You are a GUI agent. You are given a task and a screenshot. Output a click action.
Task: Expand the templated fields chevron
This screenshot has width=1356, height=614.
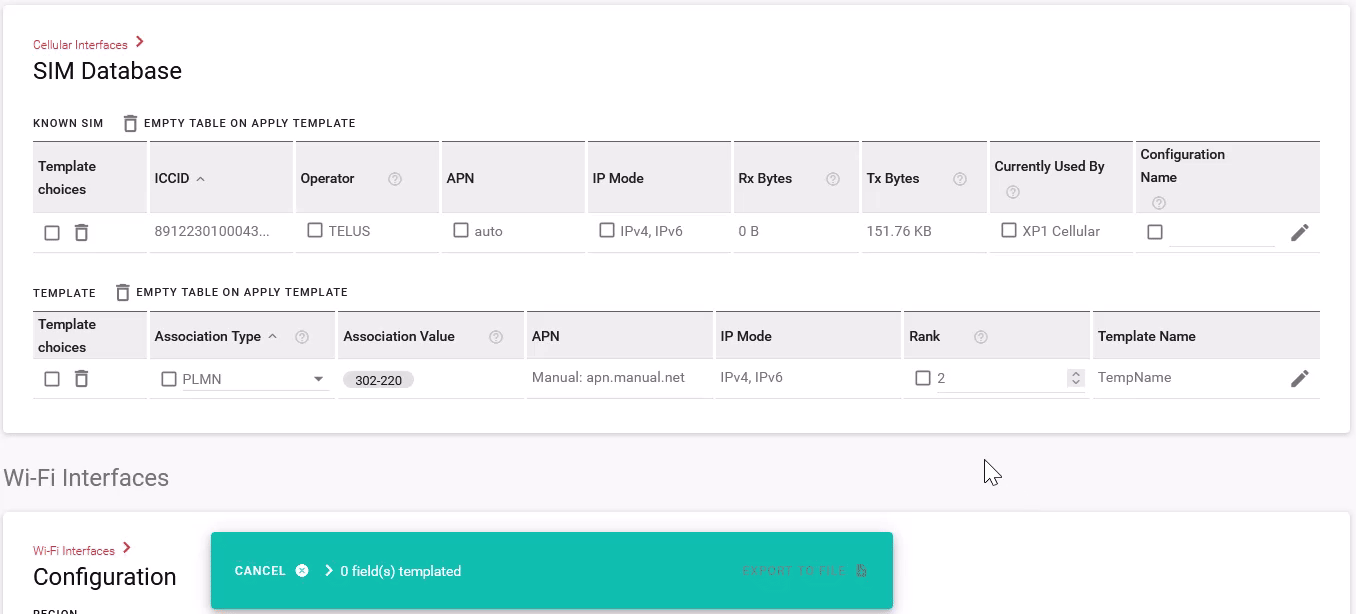[x=329, y=571]
